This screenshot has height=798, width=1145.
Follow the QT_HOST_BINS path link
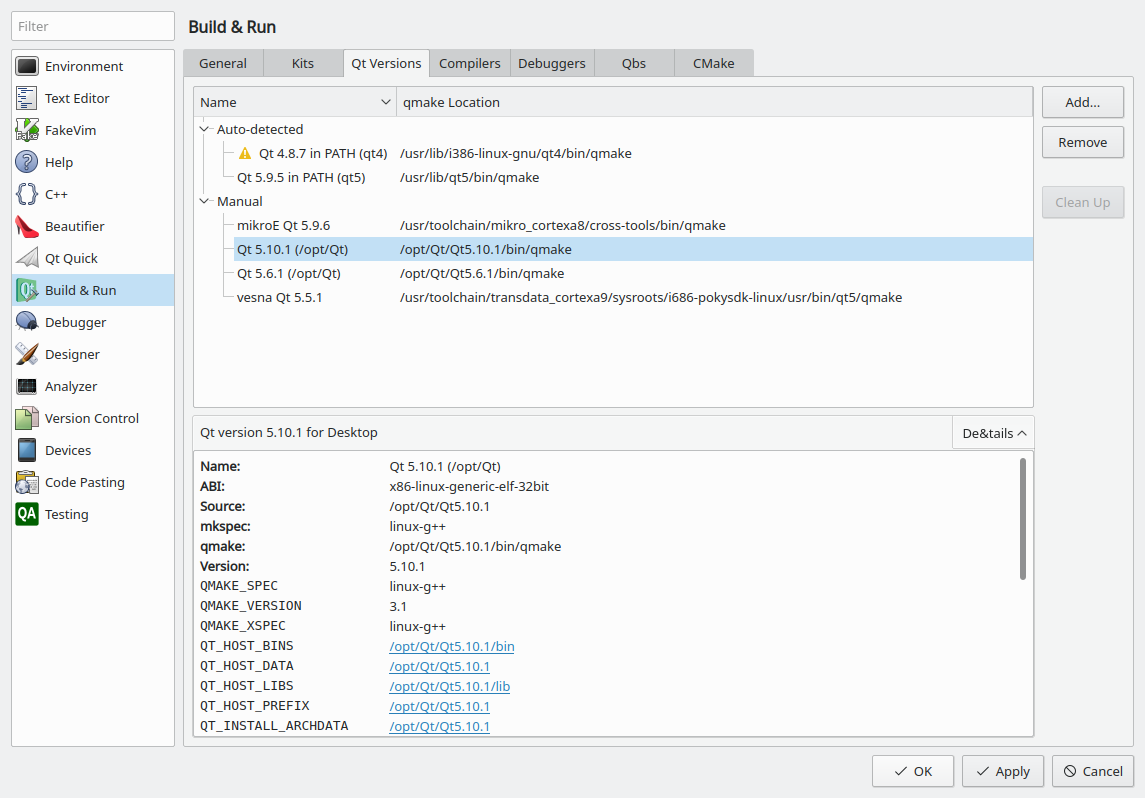click(452, 646)
